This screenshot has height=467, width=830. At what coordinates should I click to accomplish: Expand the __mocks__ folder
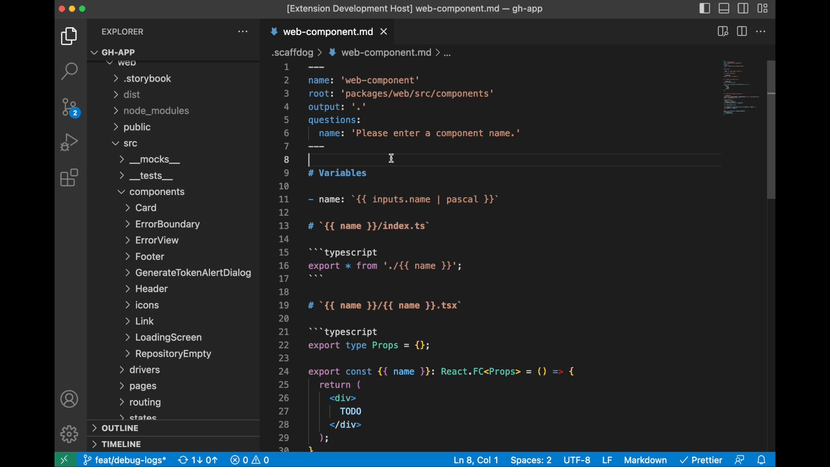tap(174, 159)
